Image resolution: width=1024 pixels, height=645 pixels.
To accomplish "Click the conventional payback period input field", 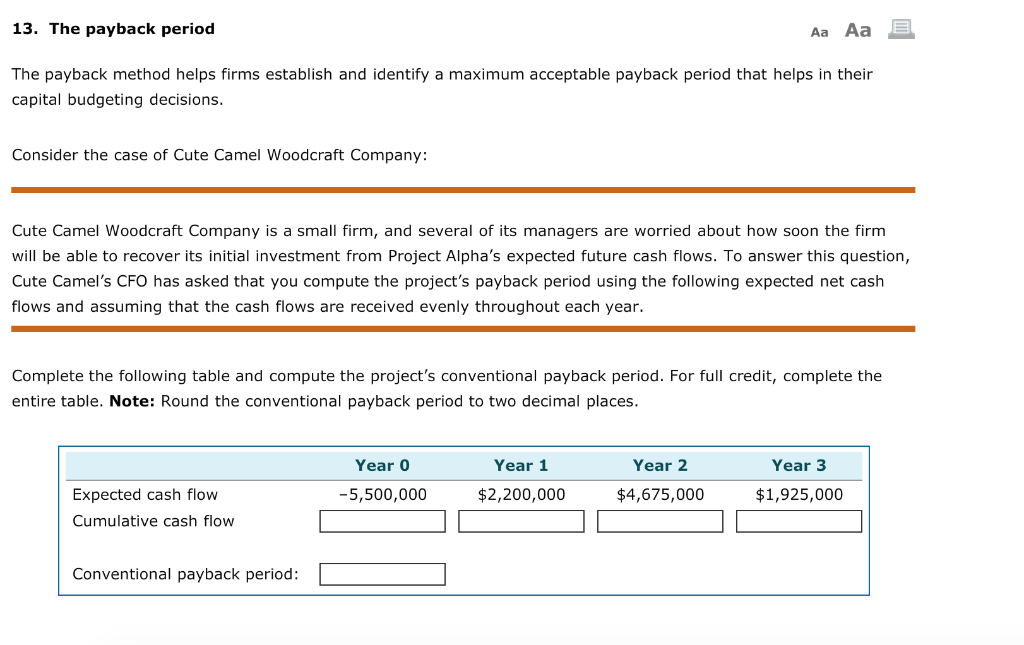I will (382, 573).
